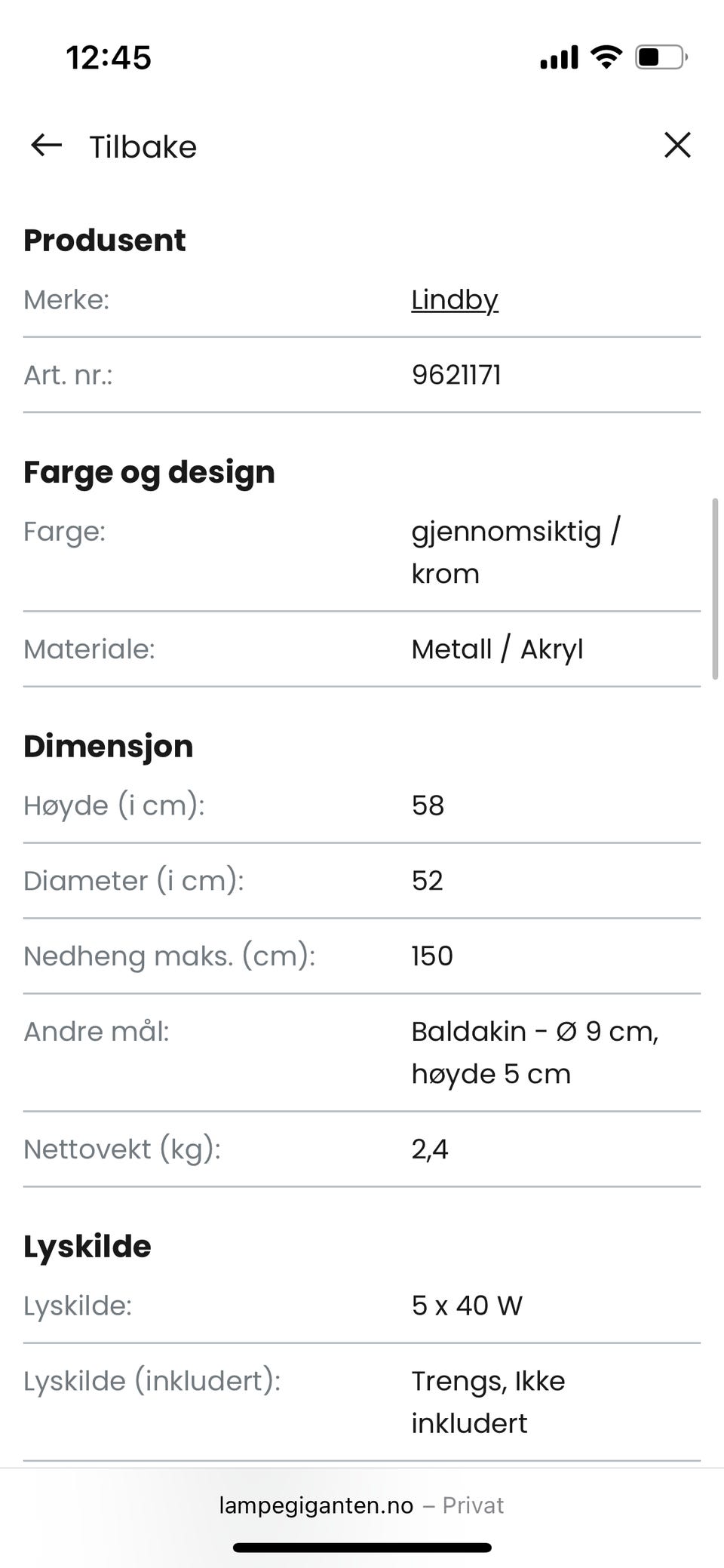Select the article number 9621171
This screenshot has width=724, height=1568.
pyautogui.click(x=456, y=375)
